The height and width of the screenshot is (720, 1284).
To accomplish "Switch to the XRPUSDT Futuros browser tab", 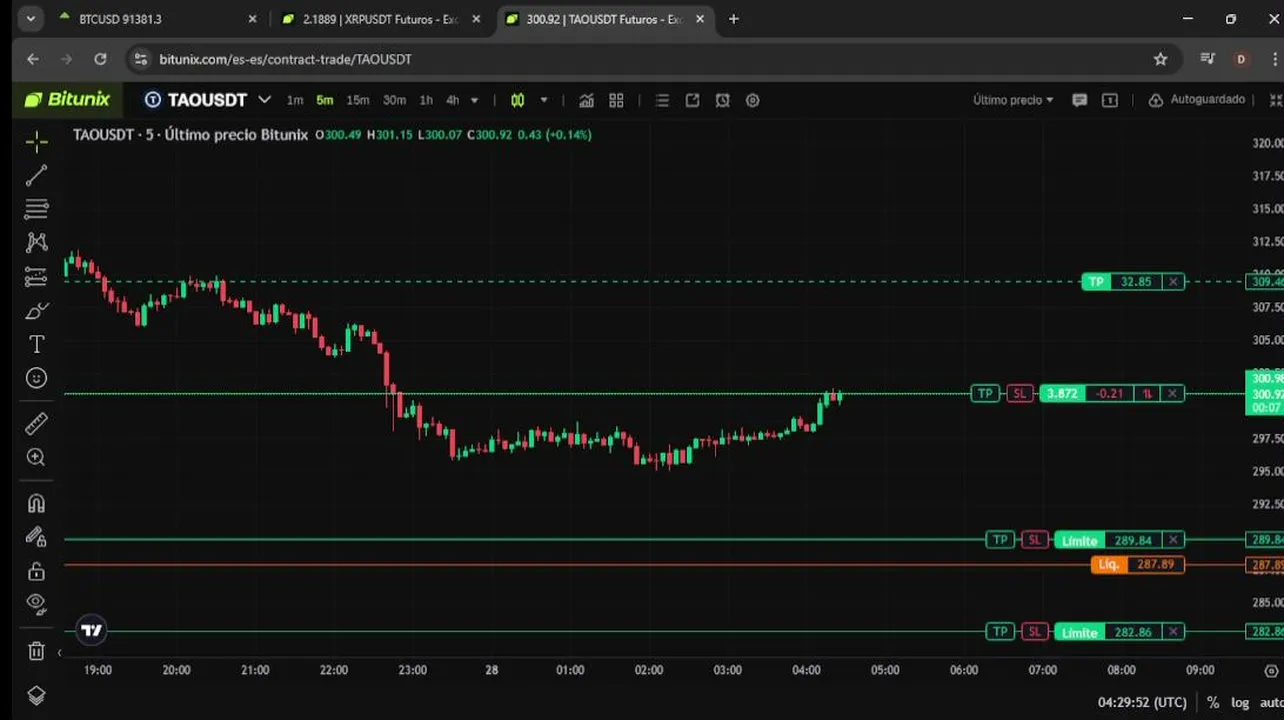I will click(380, 19).
